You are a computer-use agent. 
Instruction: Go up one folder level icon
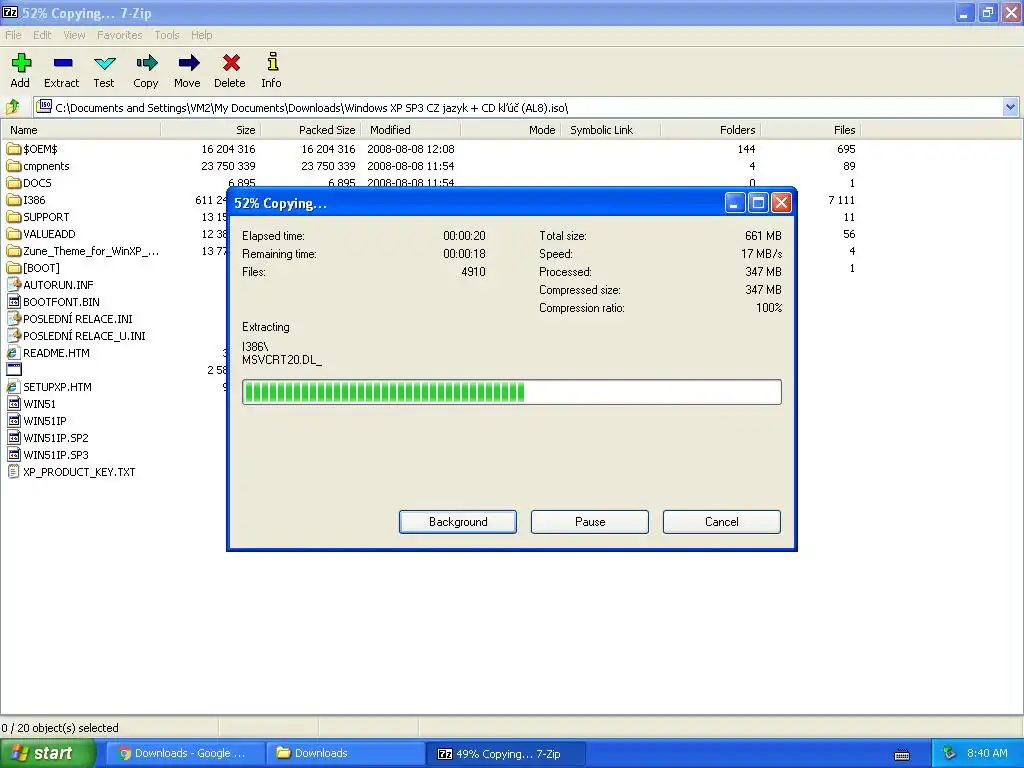point(12,107)
